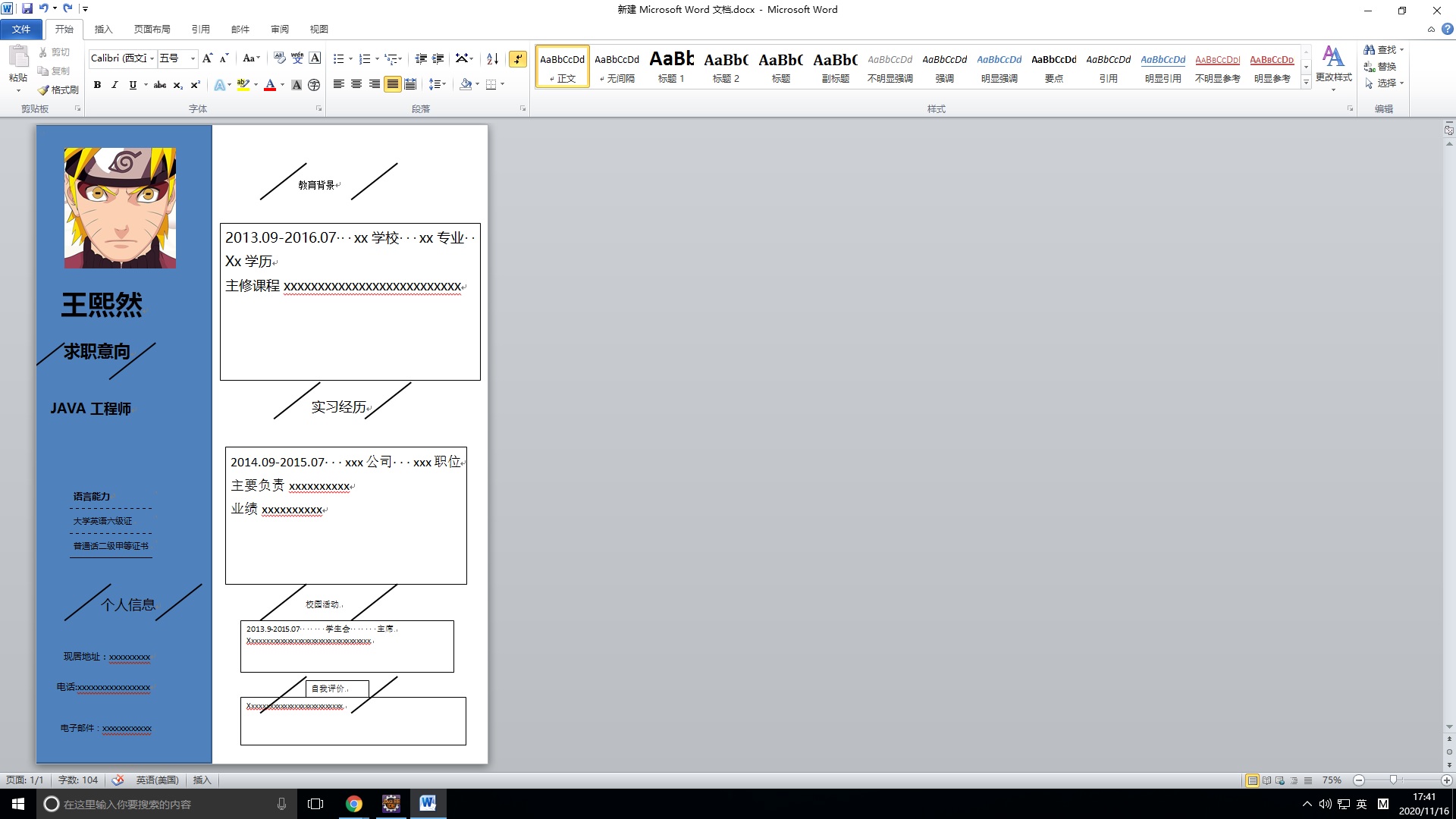Click the Chrome icon in taskbar
This screenshot has width=1456, height=819.
(x=354, y=804)
